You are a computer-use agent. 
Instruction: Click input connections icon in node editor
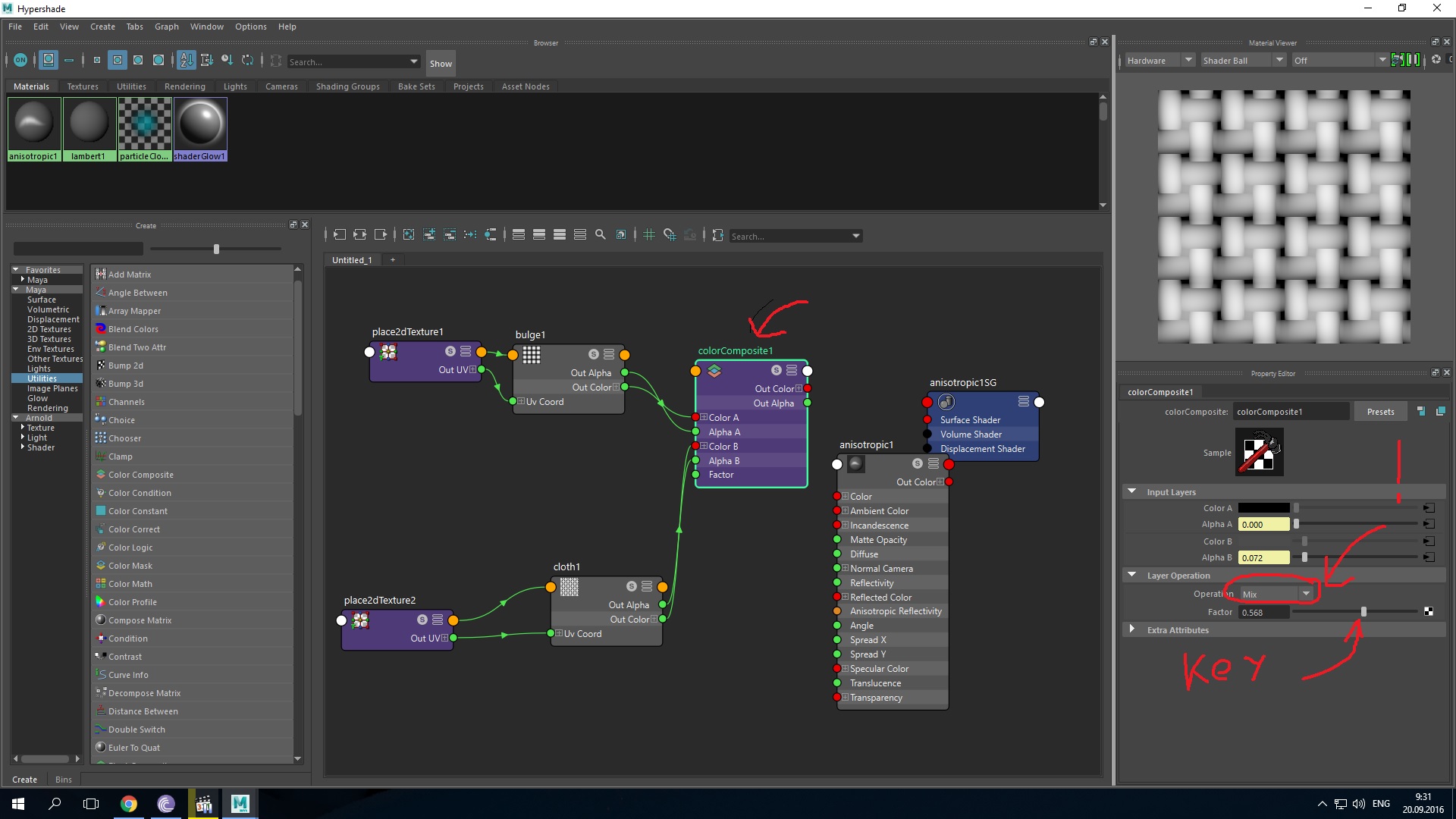pos(339,235)
